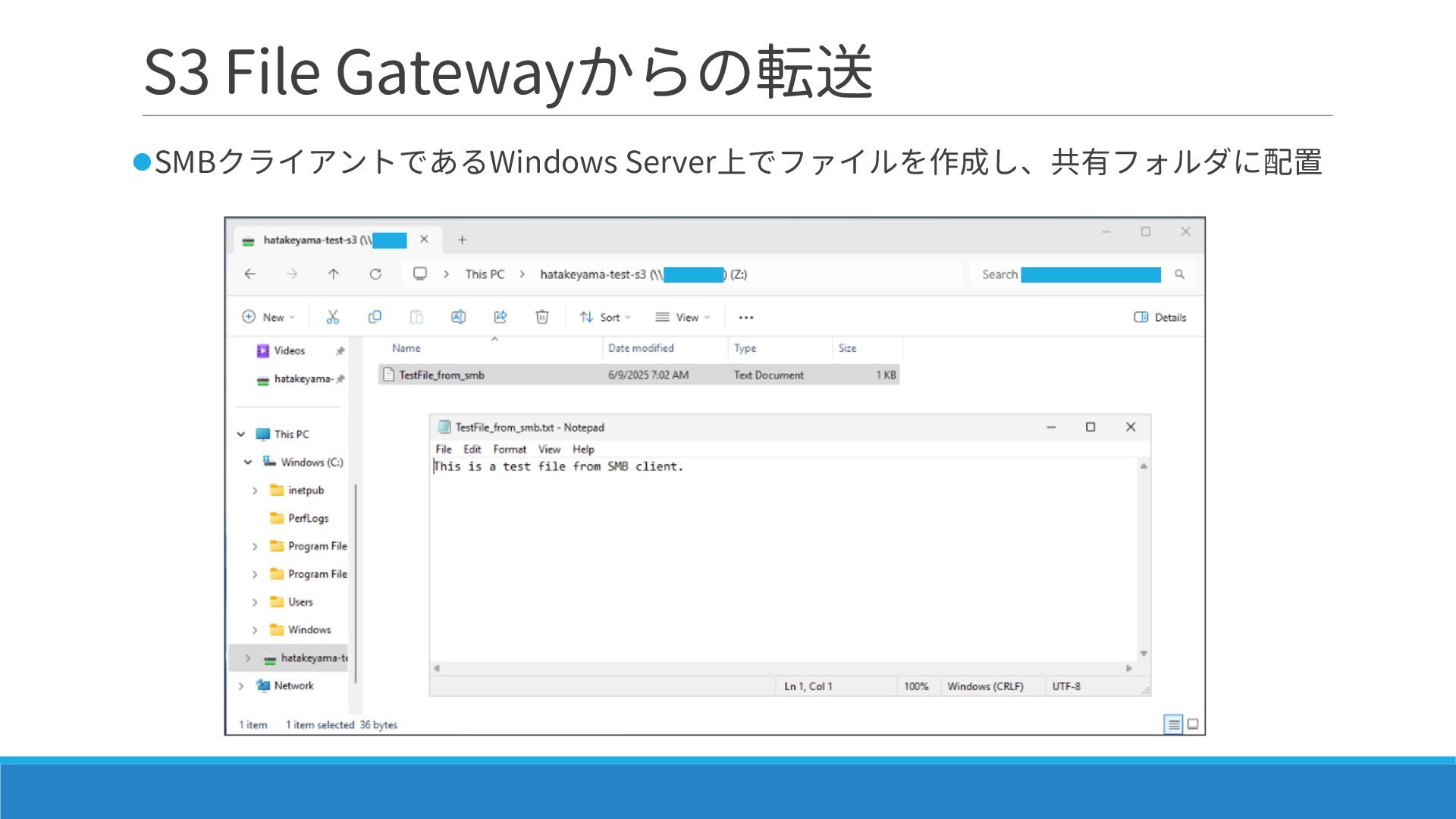Click the Paste clipboard icon
The image size is (1456, 819).
[416, 317]
